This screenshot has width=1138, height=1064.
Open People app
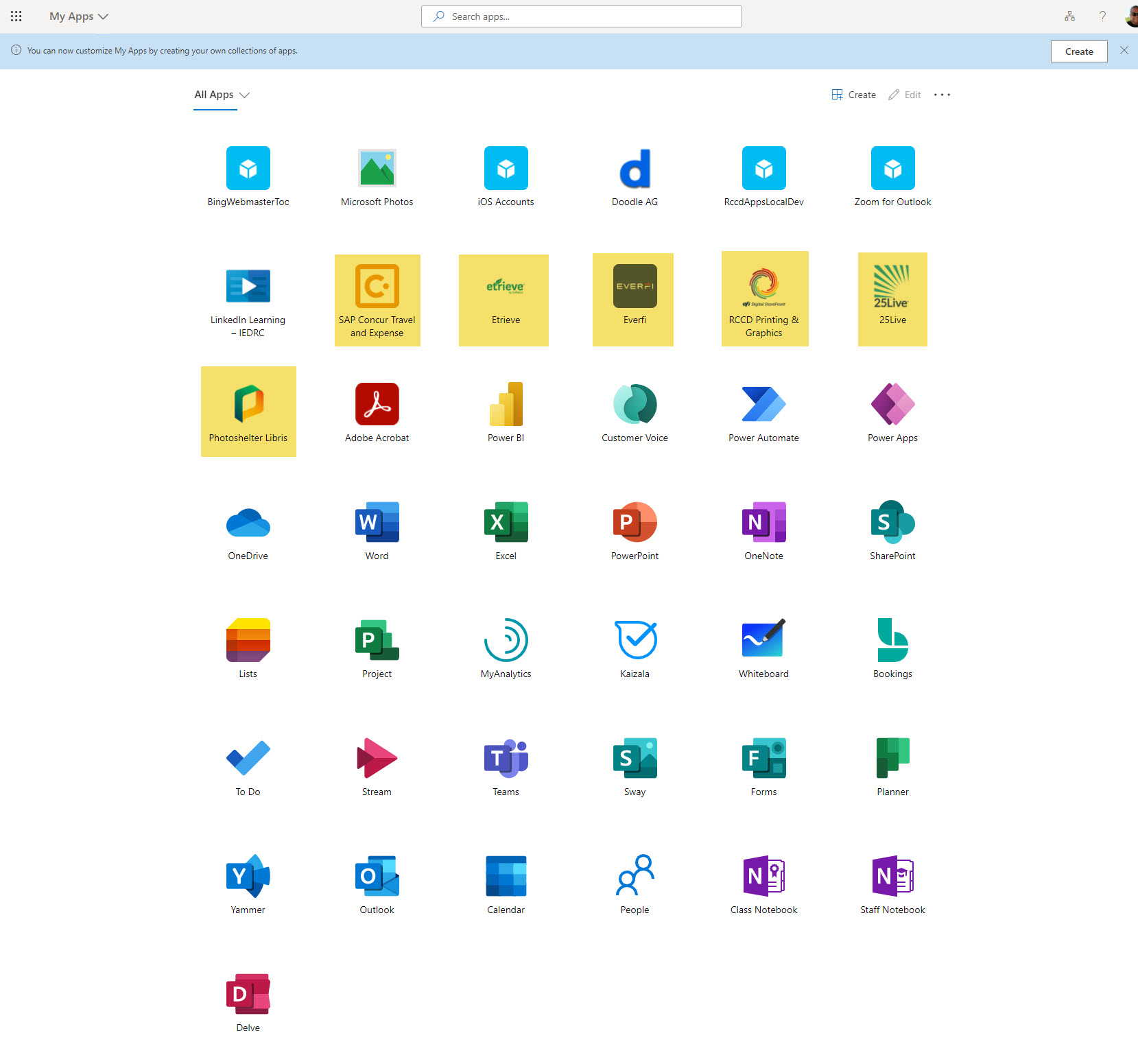tap(635, 885)
